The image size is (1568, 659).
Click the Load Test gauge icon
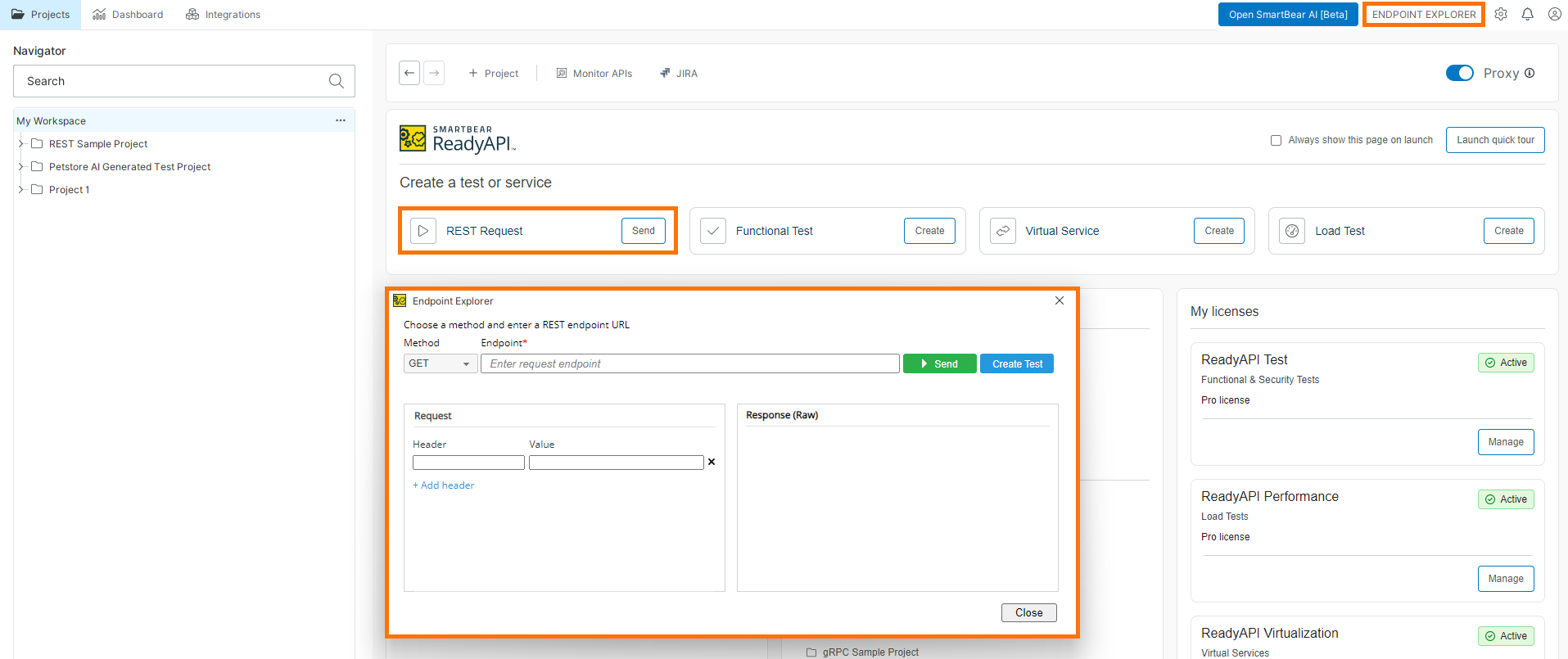[x=1292, y=231]
